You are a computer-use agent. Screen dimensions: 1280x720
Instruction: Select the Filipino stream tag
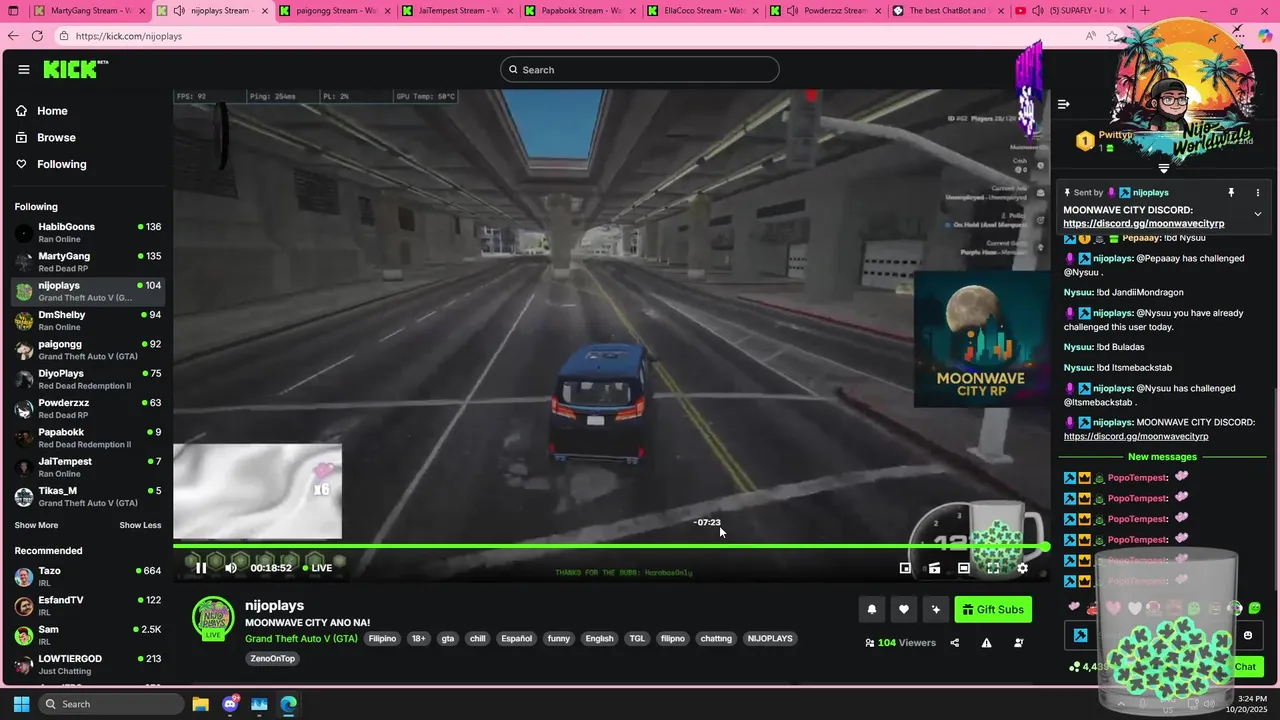tap(382, 638)
